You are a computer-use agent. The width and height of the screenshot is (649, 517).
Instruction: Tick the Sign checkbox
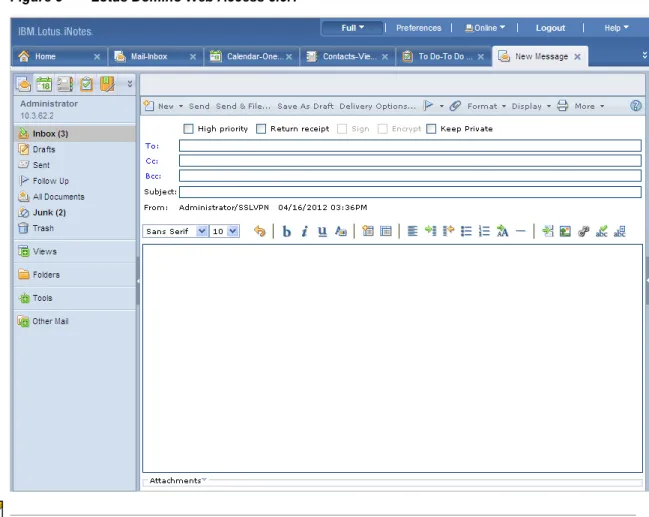click(342, 129)
